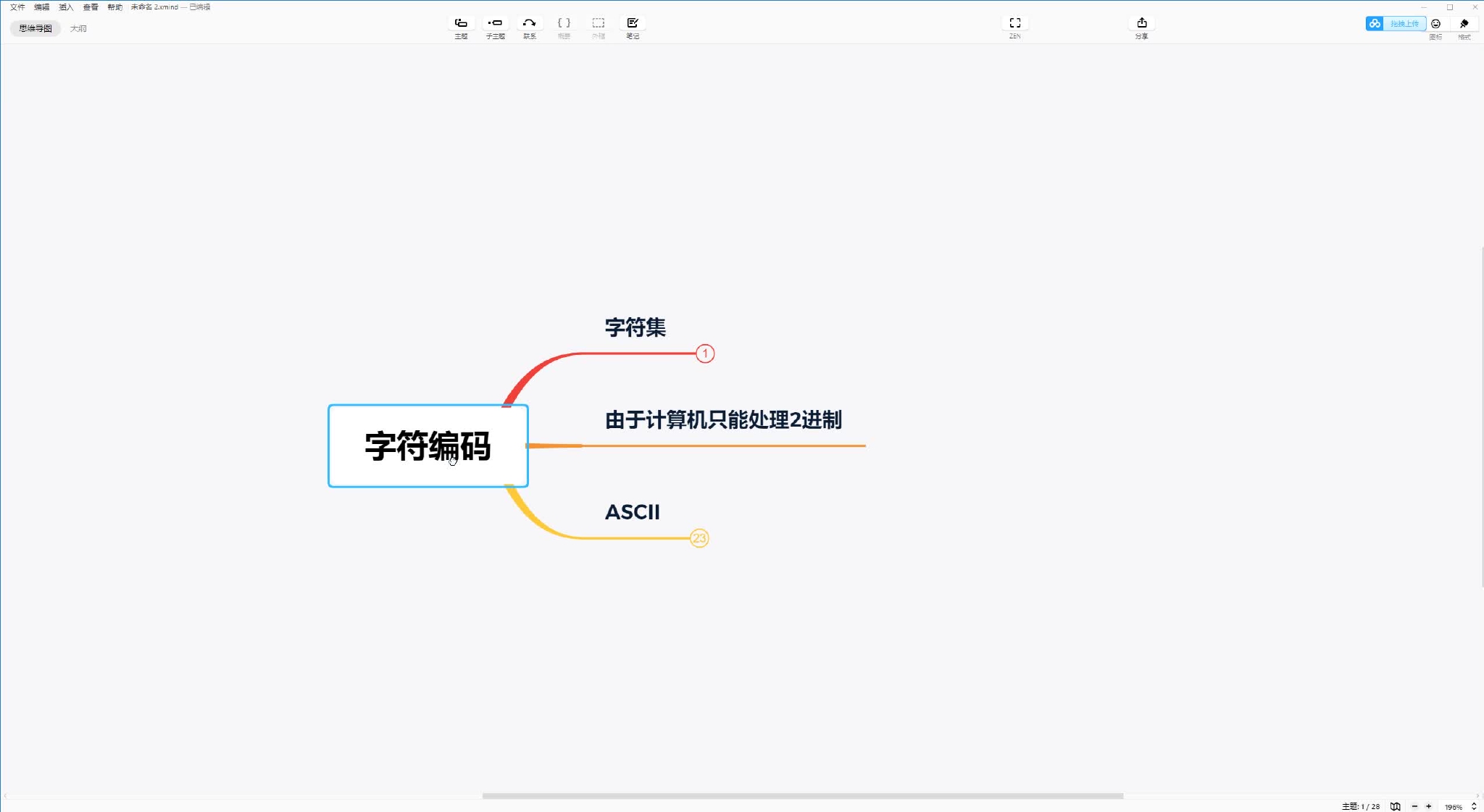Click the blue cloud upload icon

1375,24
